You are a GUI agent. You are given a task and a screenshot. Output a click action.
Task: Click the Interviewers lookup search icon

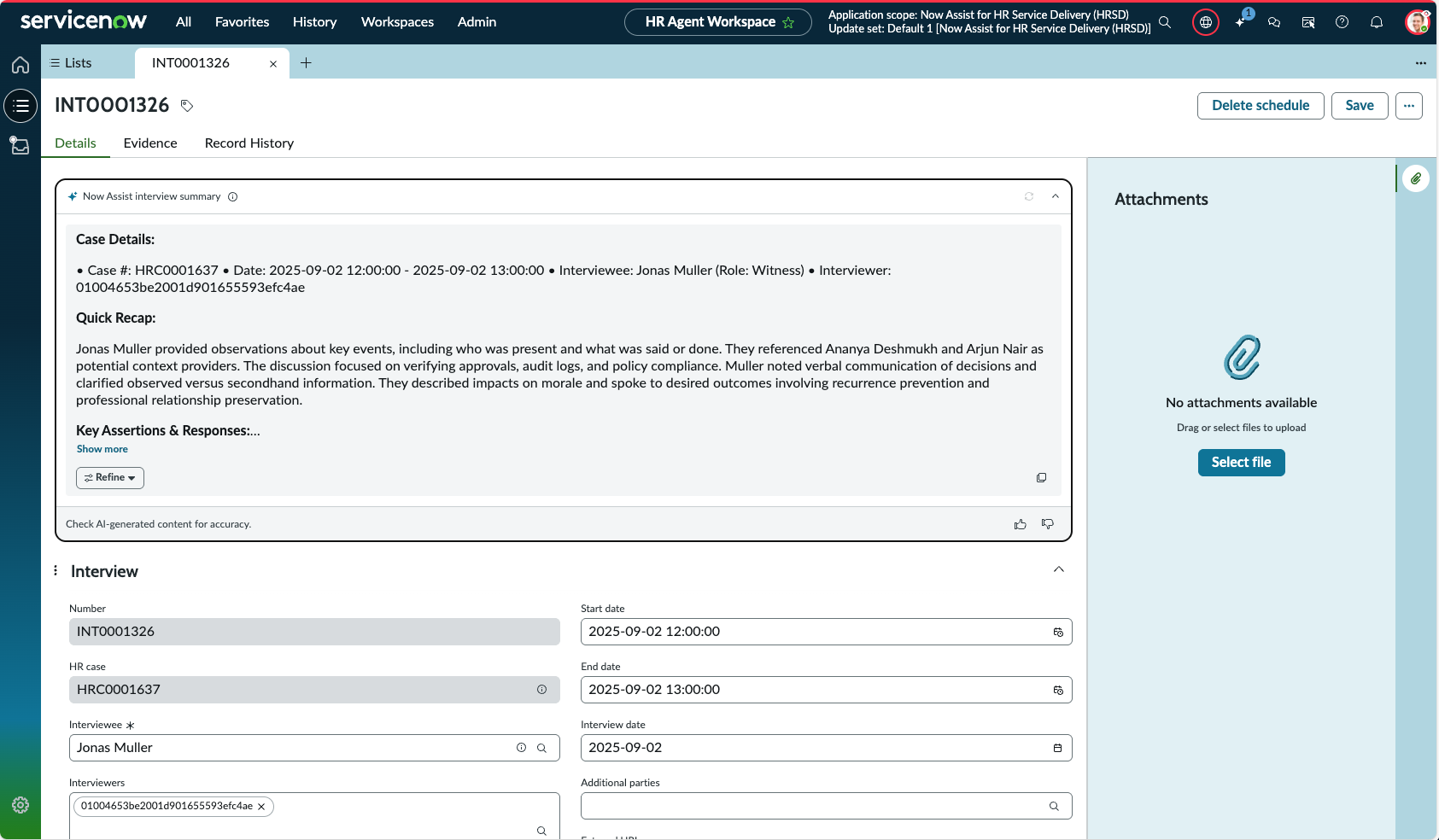click(541, 831)
